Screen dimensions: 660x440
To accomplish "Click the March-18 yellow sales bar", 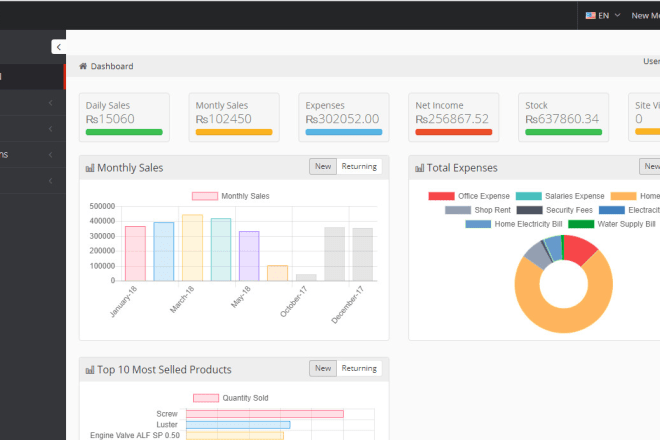I will [x=192, y=248].
